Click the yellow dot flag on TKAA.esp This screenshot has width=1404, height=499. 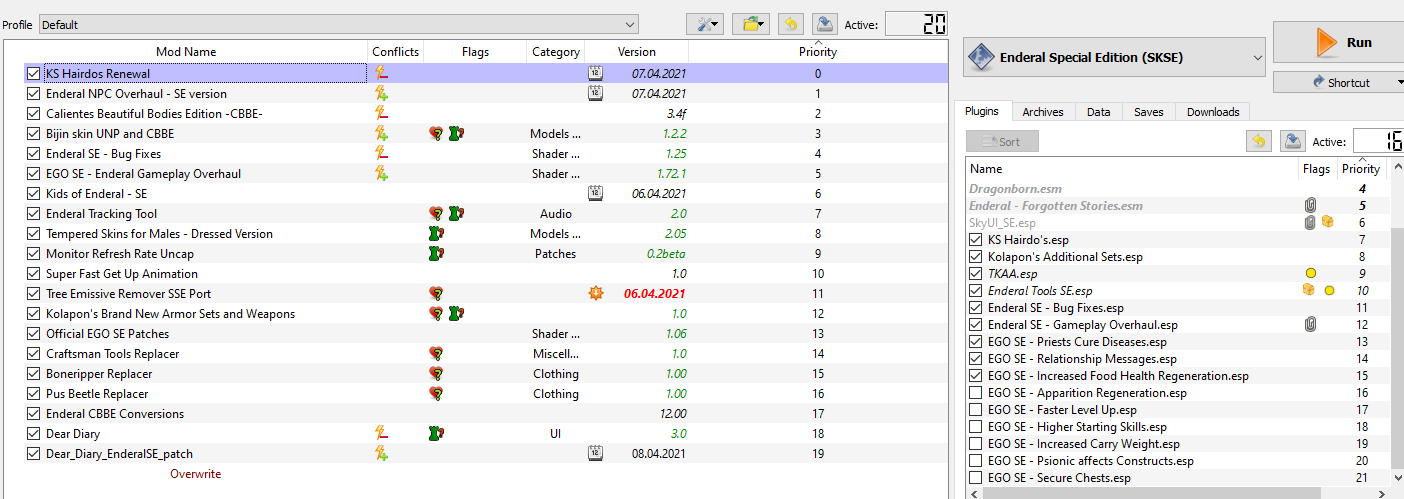1310,273
